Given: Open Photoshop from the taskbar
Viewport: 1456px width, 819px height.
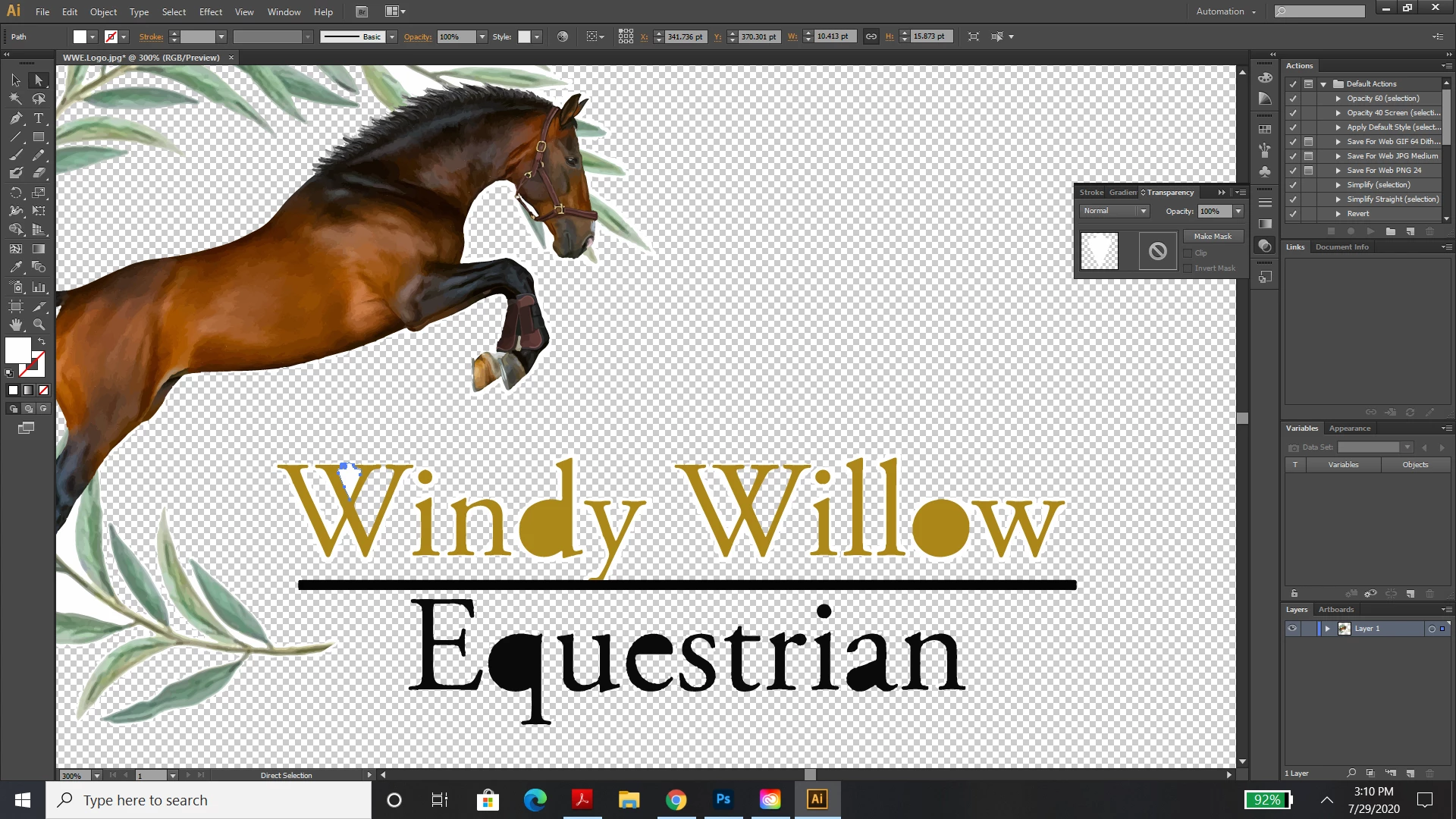Looking at the screenshot, I should pyautogui.click(x=723, y=799).
